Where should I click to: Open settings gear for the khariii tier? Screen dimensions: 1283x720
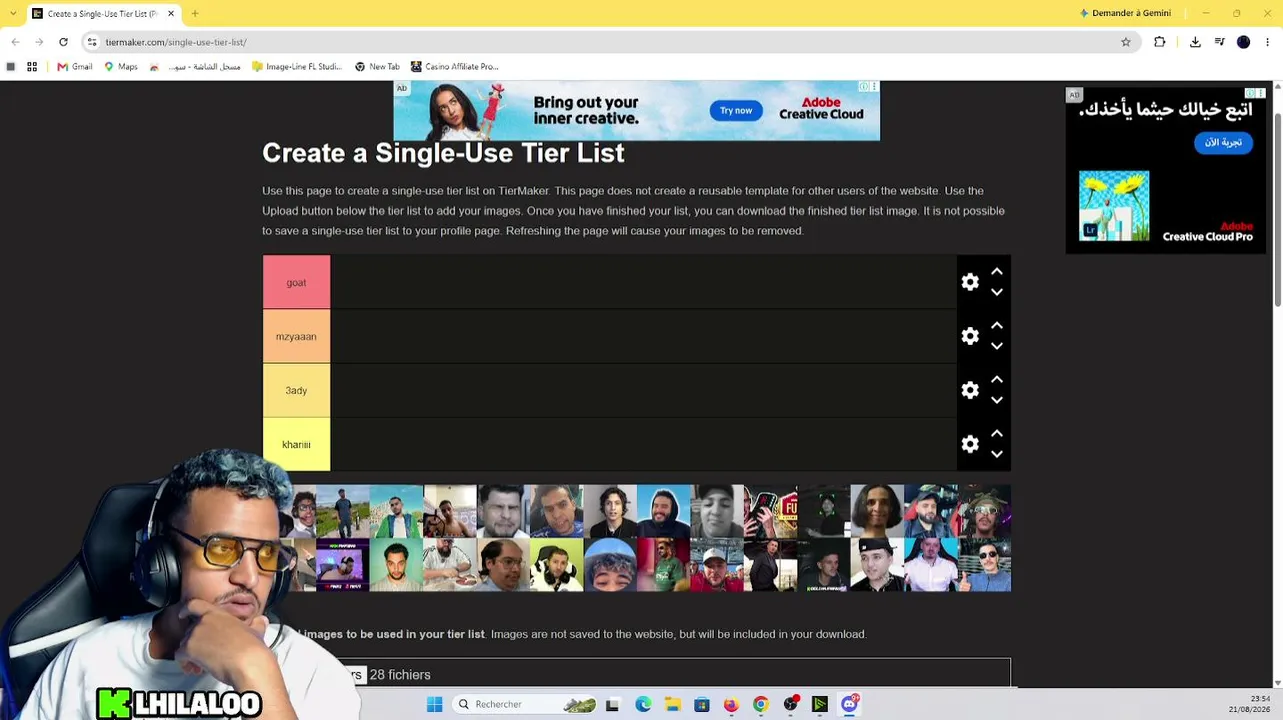[970, 444]
